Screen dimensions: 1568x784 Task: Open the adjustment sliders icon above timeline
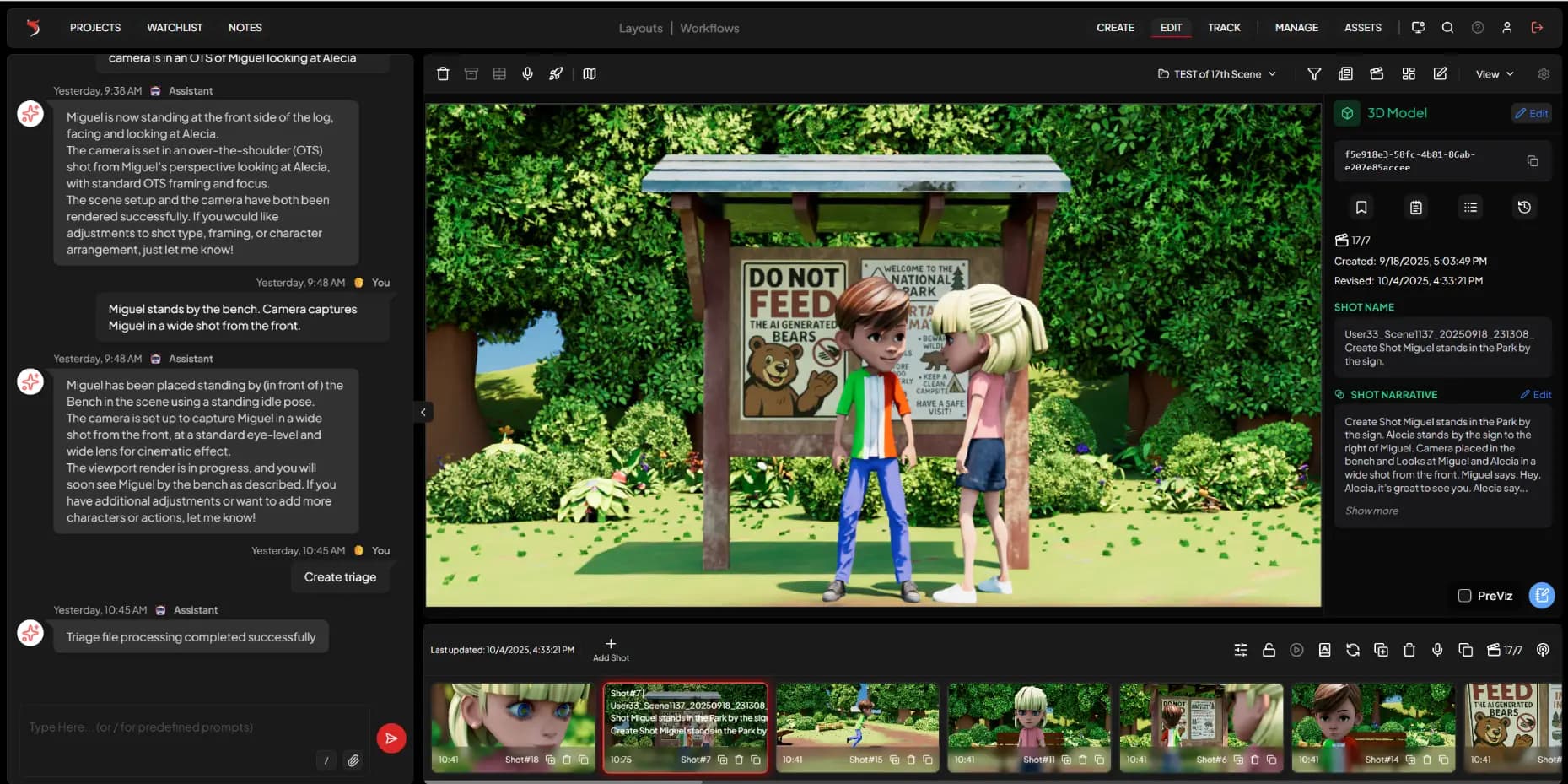point(1240,650)
